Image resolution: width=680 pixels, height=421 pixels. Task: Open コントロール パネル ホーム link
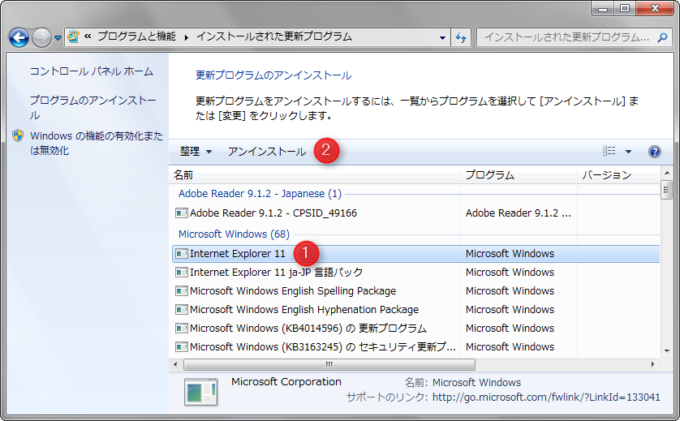(91, 72)
